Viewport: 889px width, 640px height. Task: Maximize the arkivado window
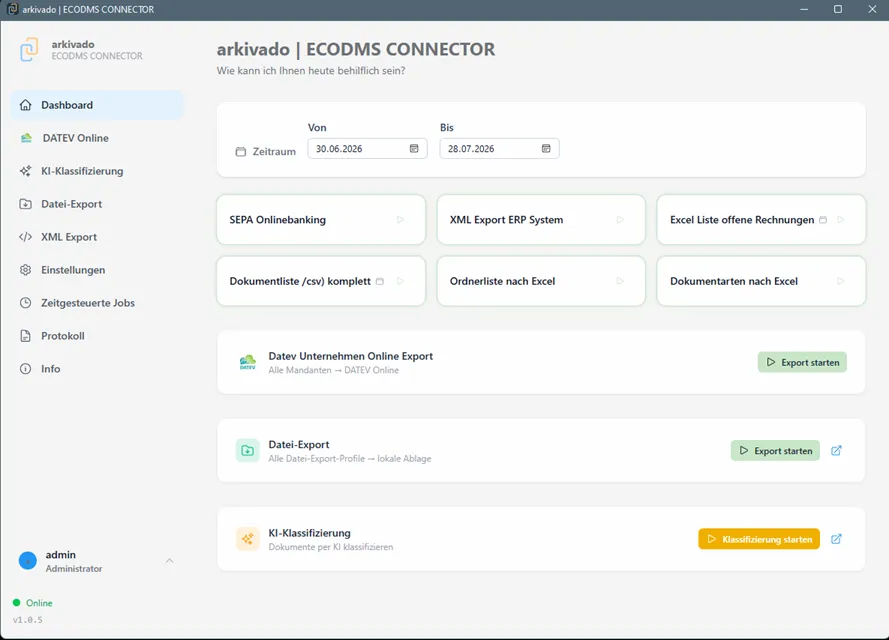[837, 9]
